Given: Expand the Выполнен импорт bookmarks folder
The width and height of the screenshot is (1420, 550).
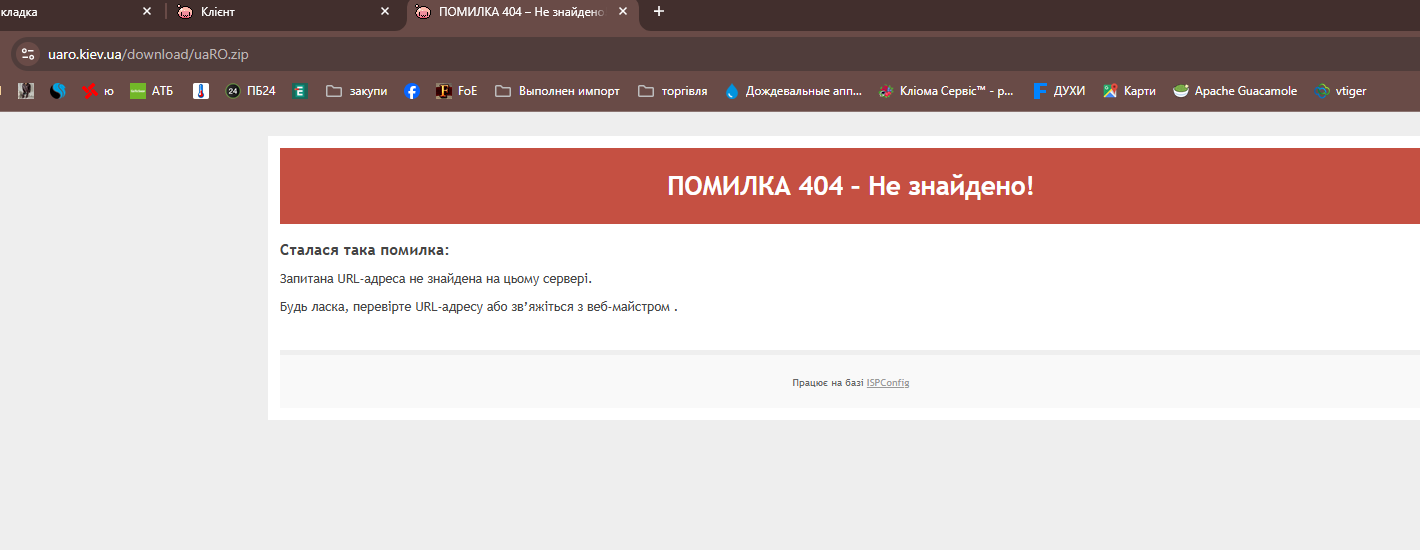Looking at the screenshot, I should tap(557, 91).
